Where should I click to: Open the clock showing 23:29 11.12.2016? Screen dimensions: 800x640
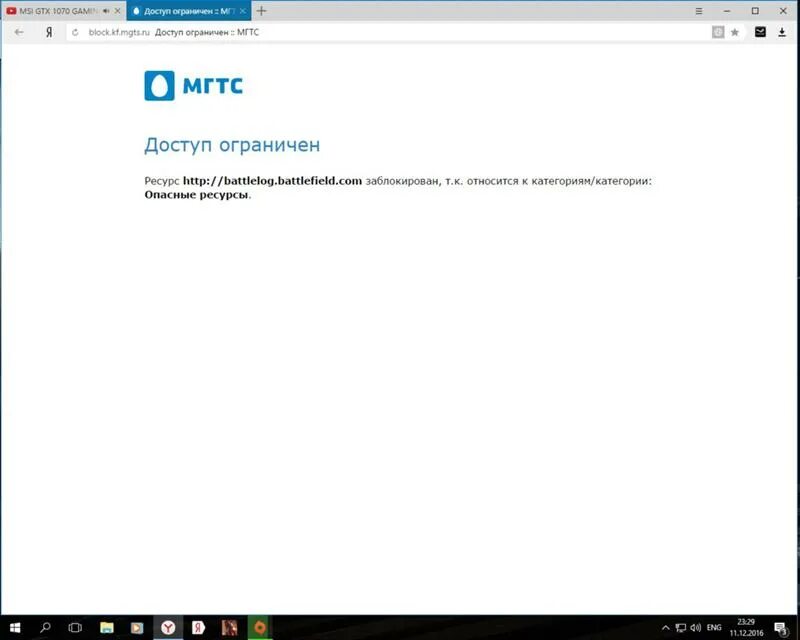click(746, 628)
